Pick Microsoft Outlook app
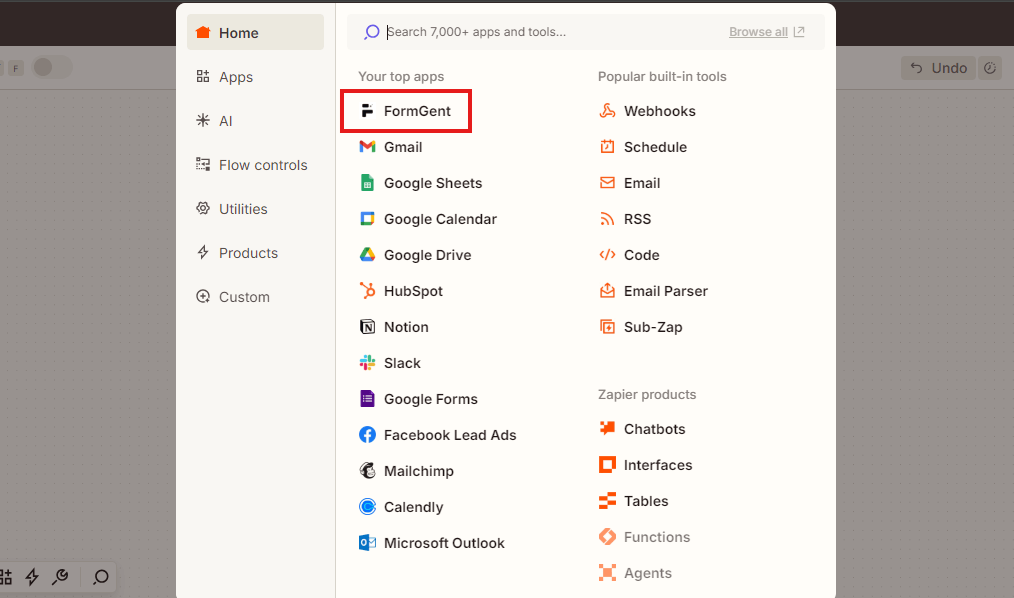 click(x=431, y=543)
